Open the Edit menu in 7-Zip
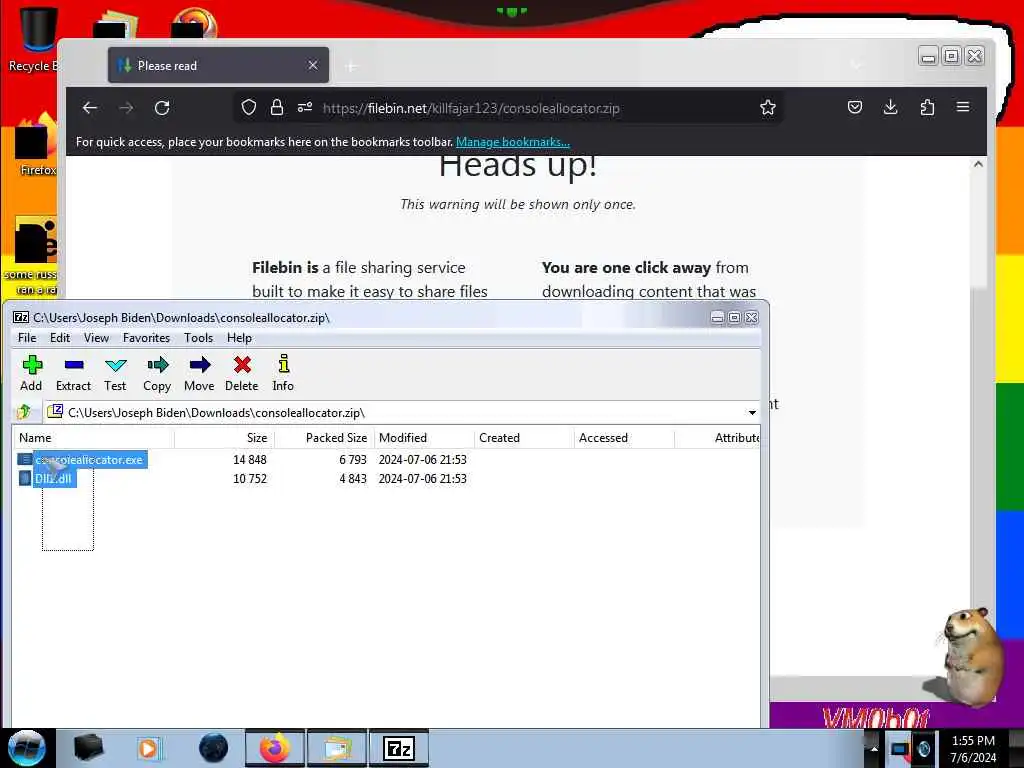This screenshot has width=1024, height=768. 60,338
